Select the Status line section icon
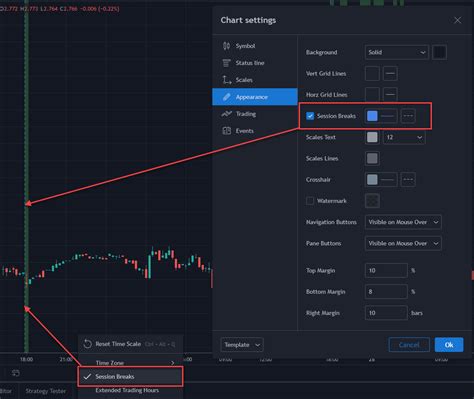 click(227, 63)
